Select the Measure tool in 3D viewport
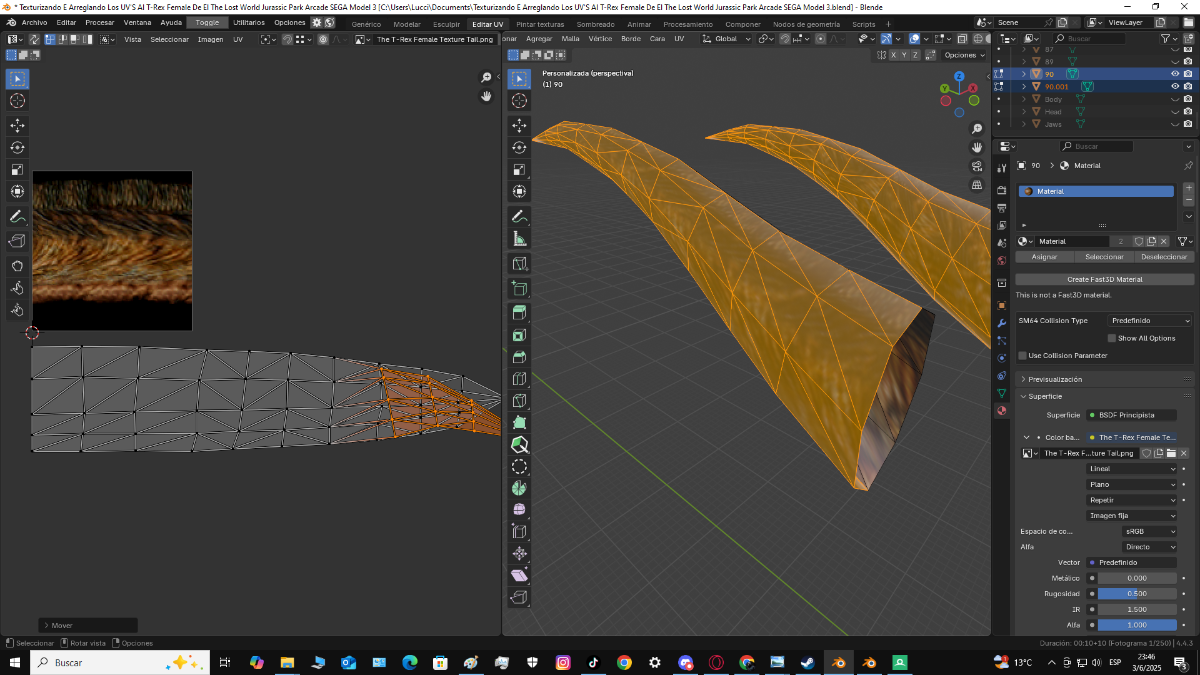Viewport: 1200px width, 675px height. point(519,239)
